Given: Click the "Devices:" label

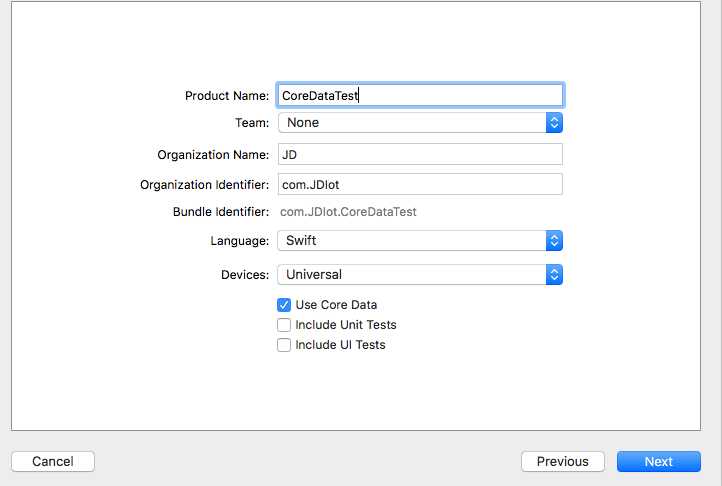Looking at the screenshot, I should [244, 274].
